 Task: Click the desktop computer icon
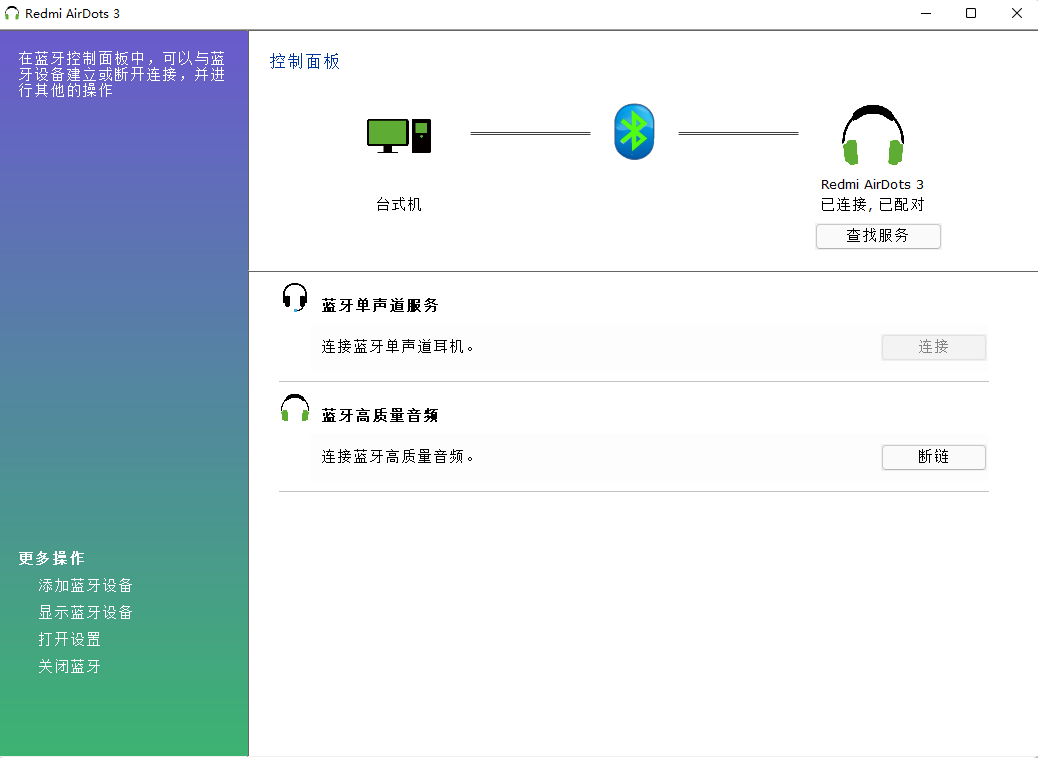(x=399, y=136)
